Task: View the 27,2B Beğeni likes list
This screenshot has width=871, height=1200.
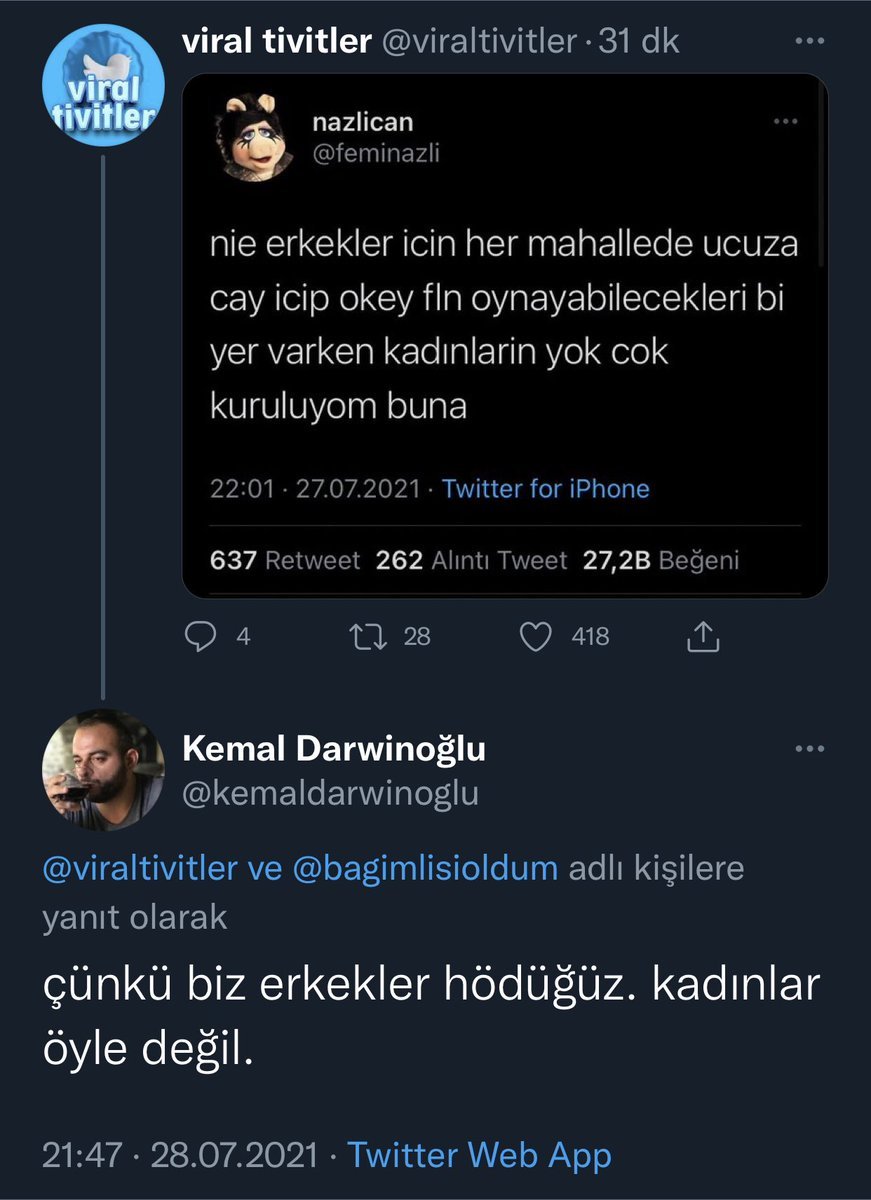Action: 660,561
